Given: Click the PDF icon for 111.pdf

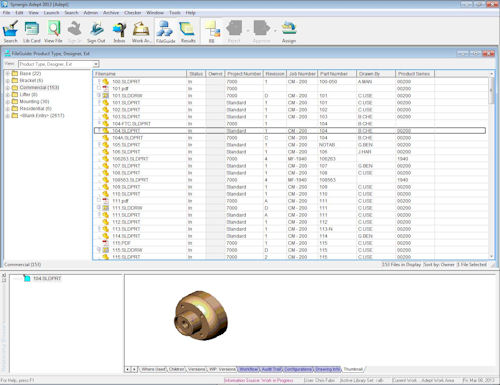Looking at the screenshot, I should point(106,201).
